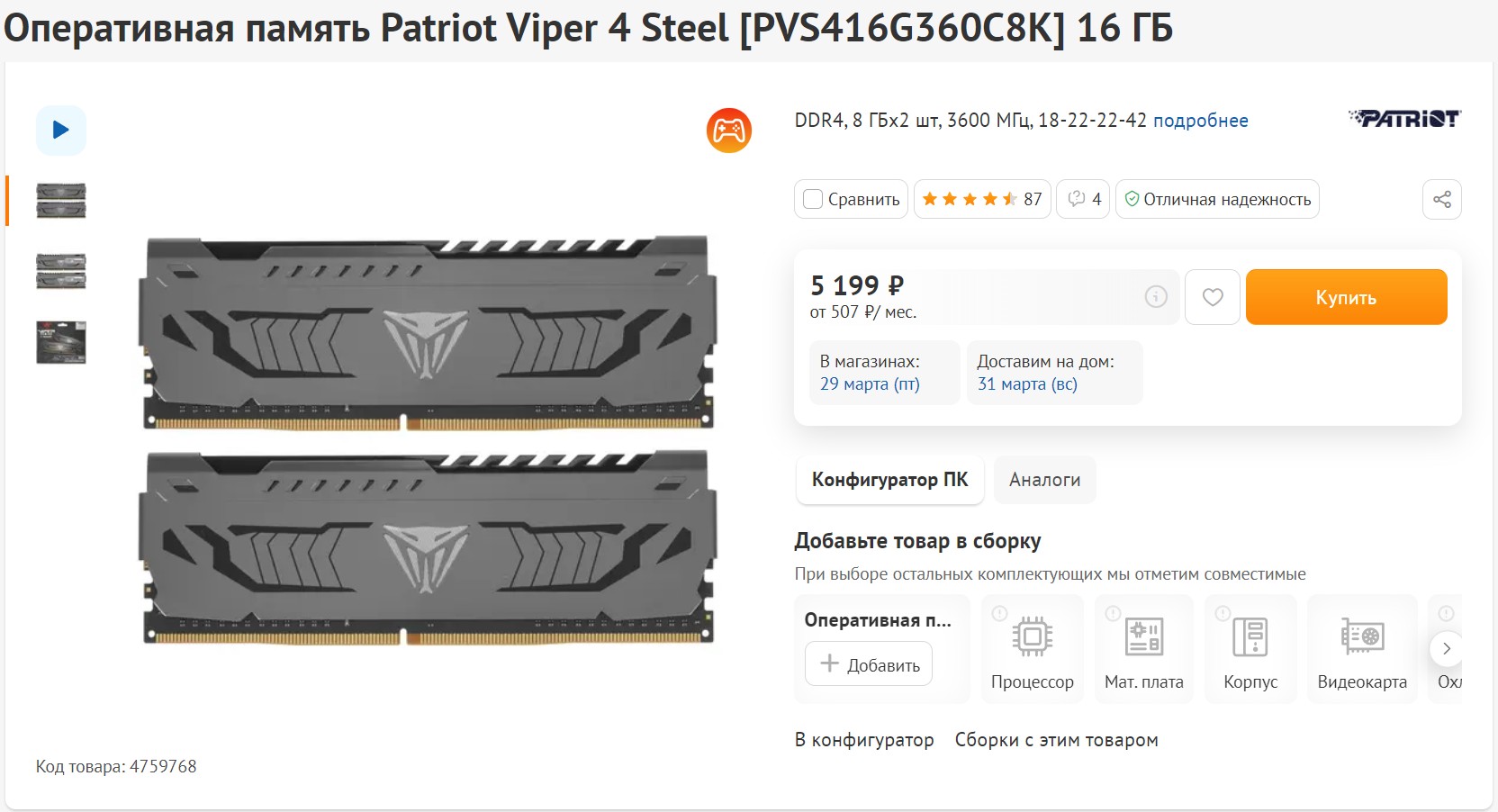Viewport: 1498px width, 812px height.
Task: Click the 29 марта store pickup date
Action: pyautogui.click(x=869, y=384)
